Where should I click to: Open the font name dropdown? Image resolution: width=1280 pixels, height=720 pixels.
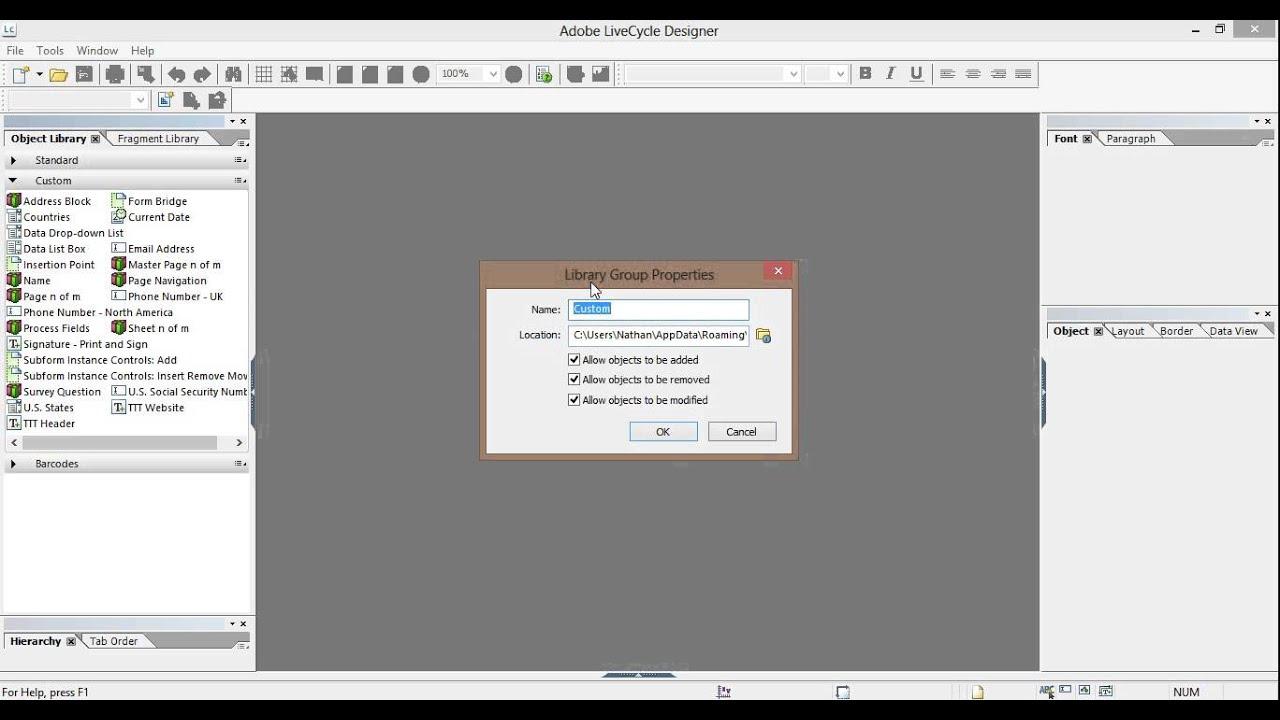coord(793,74)
